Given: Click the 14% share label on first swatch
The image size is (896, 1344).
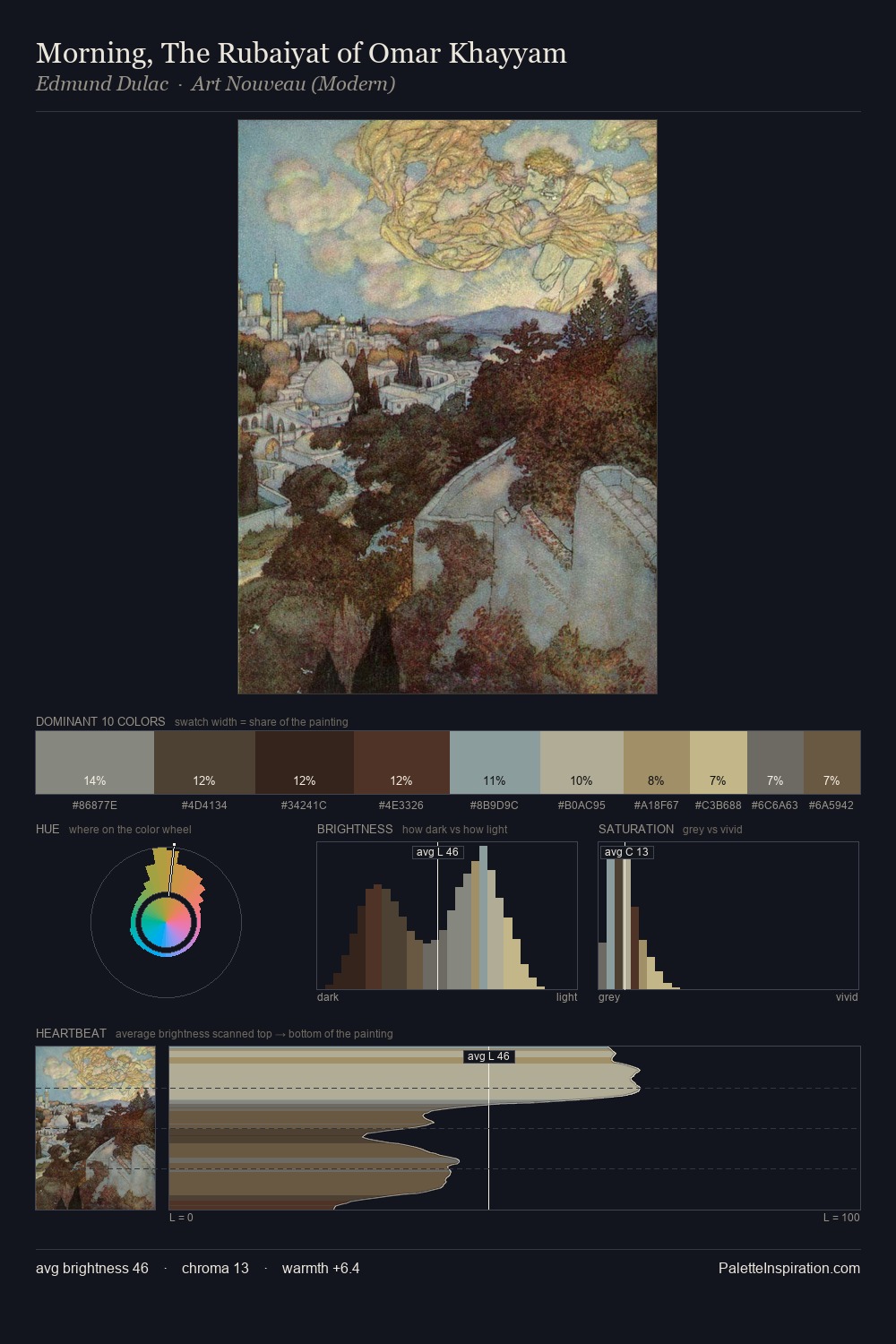Looking at the screenshot, I should click(95, 780).
